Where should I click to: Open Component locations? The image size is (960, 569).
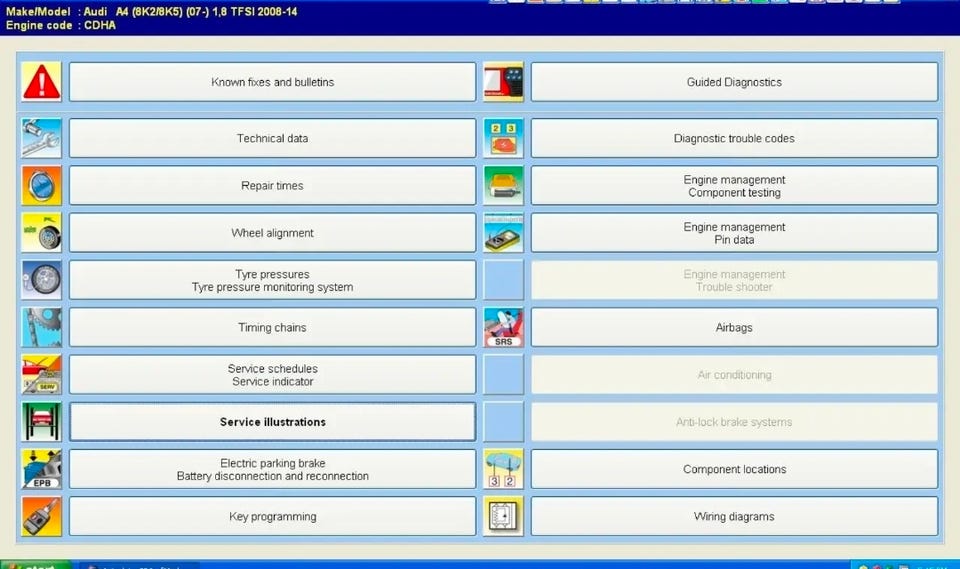pos(734,469)
